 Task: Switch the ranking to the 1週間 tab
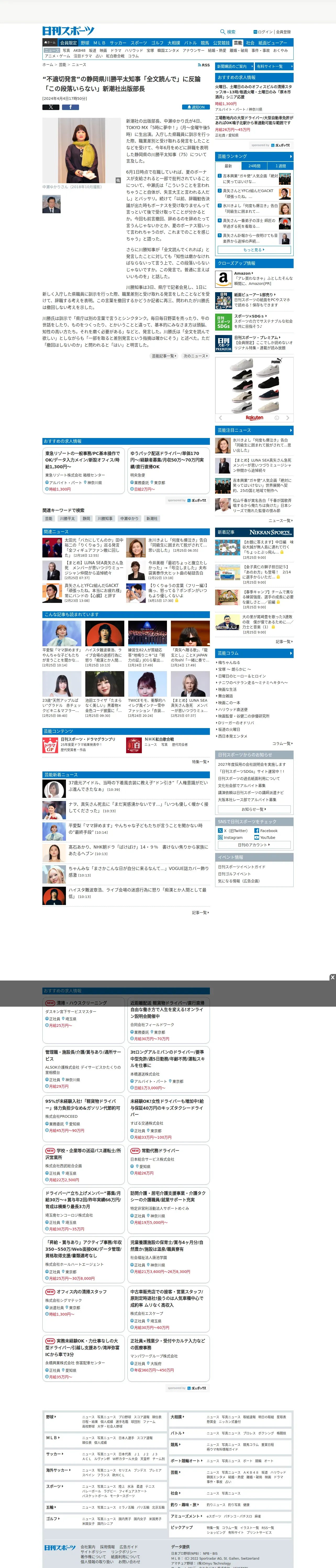(280, 166)
